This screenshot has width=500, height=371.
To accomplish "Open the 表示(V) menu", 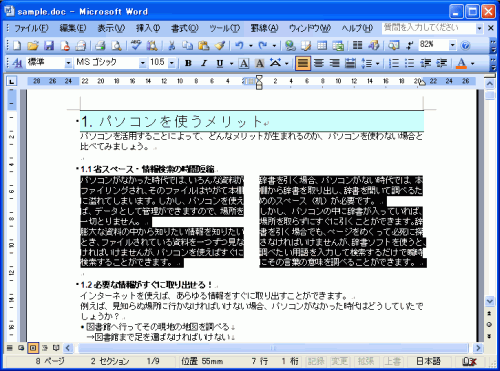I will [111, 28].
